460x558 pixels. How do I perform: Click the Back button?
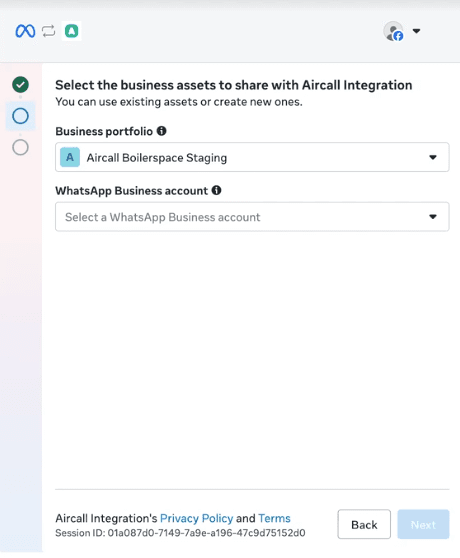(x=364, y=525)
